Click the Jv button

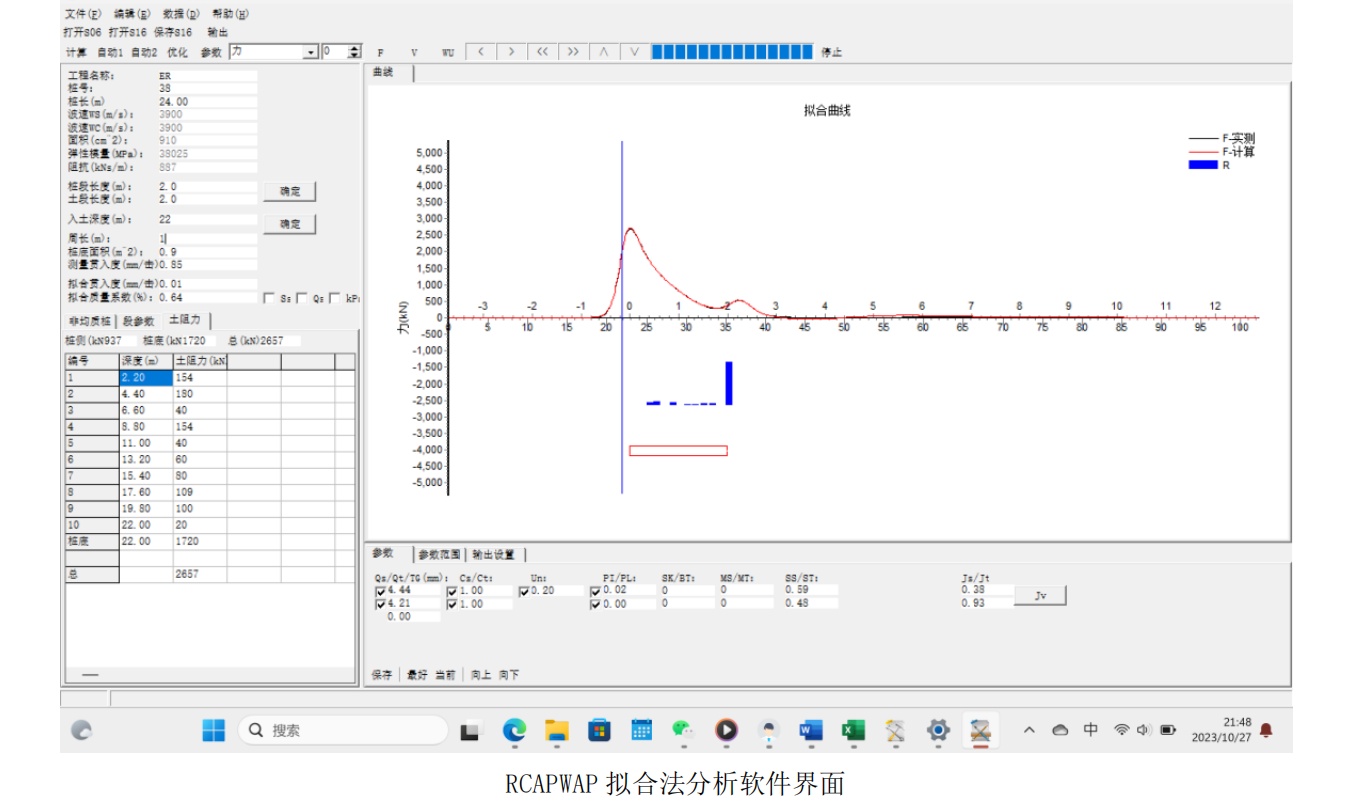(1040, 596)
